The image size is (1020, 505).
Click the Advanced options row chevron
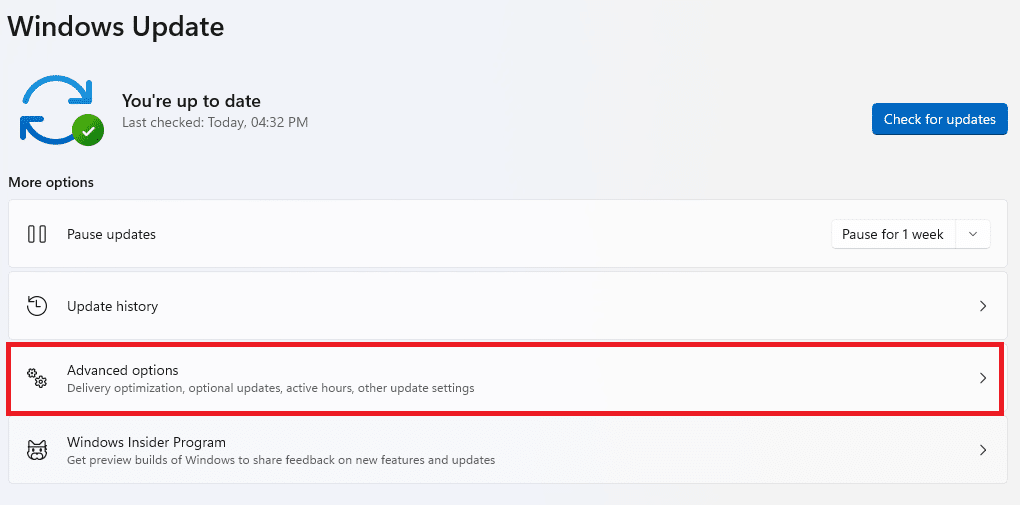click(x=983, y=378)
